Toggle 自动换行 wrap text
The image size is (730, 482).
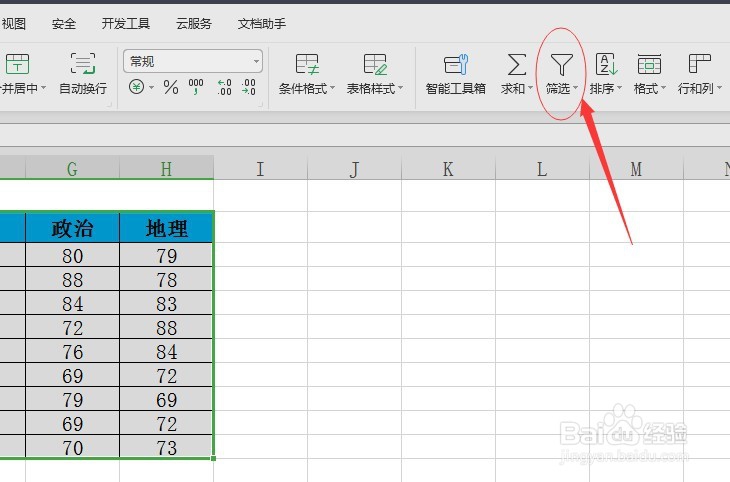click(83, 74)
